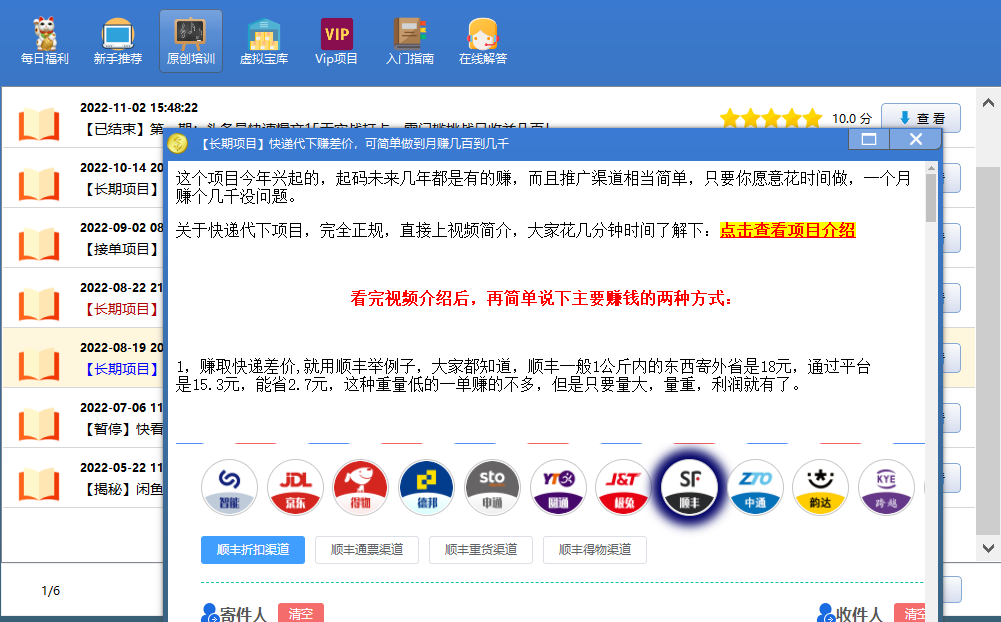The image size is (1001, 622).
Task: Clear the 寄件人 sender with 清空
Action: [301, 614]
